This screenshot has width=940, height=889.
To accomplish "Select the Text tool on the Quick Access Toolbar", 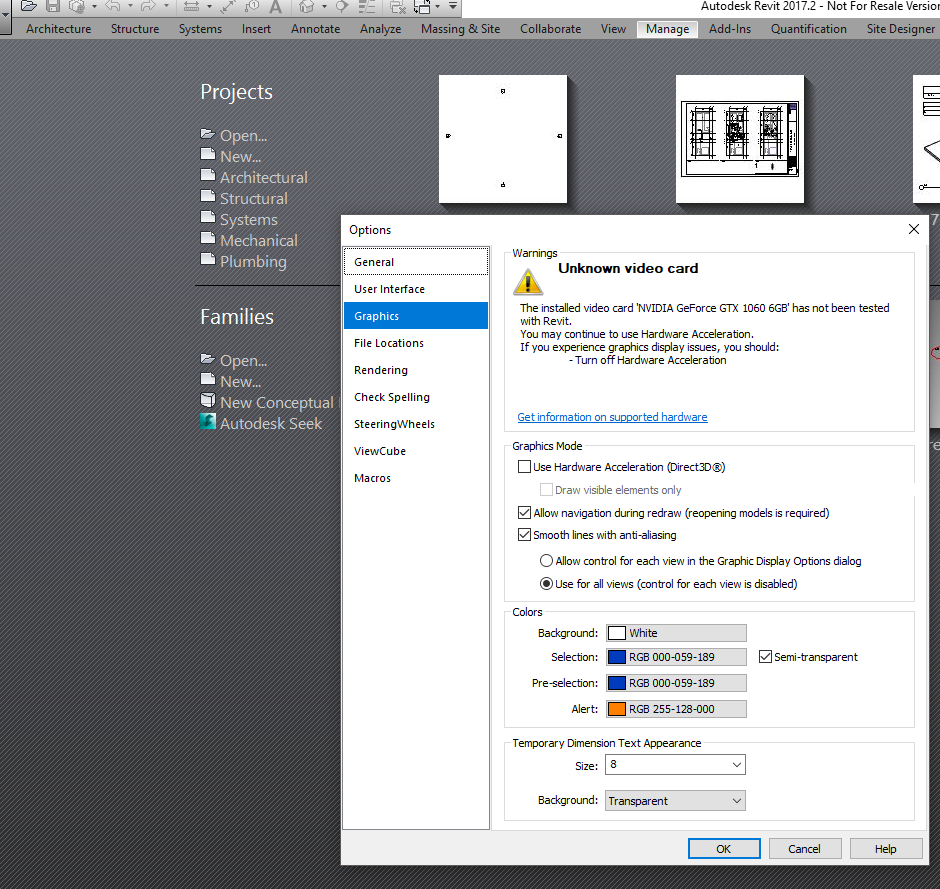I will click(x=274, y=8).
